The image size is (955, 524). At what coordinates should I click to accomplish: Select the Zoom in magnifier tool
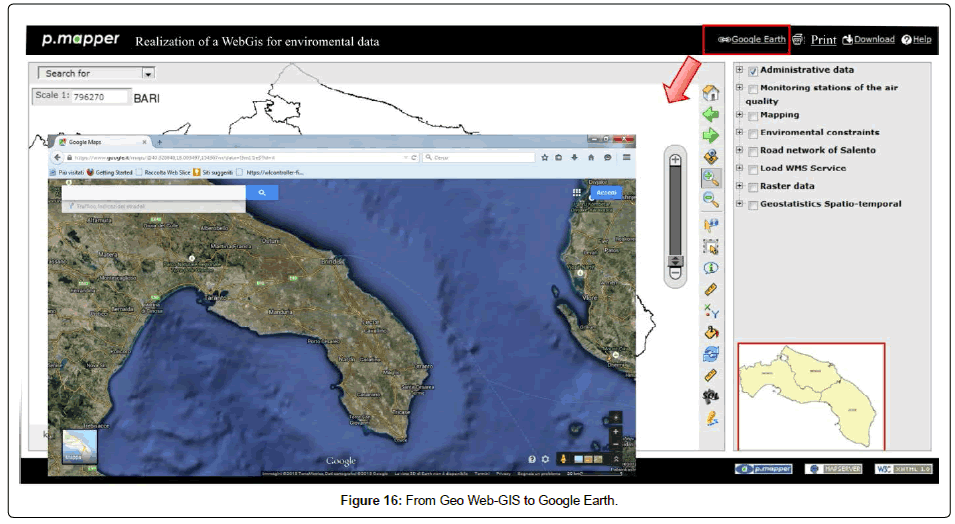[x=711, y=178]
